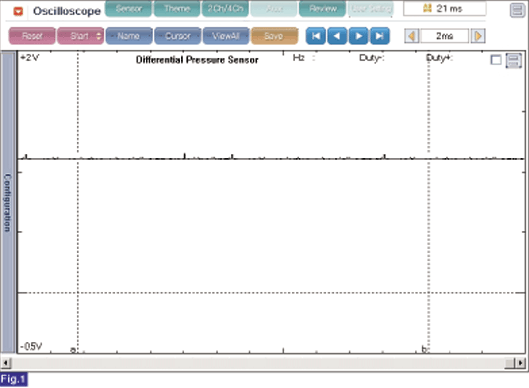This screenshot has width=529, height=388.
Task: Open the red Oscilloscope dropdown icon
Action: [18, 11]
